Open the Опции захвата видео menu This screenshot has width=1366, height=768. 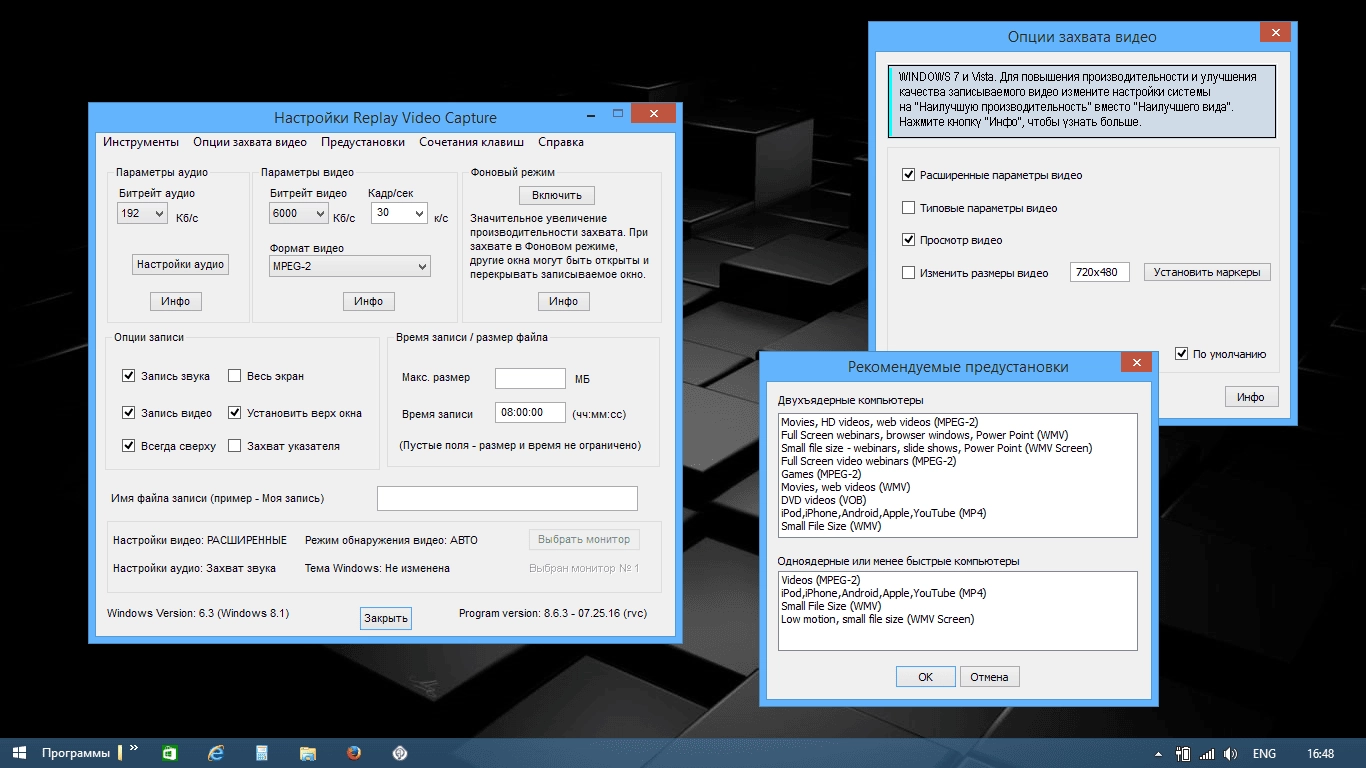(x=250, y=142)
